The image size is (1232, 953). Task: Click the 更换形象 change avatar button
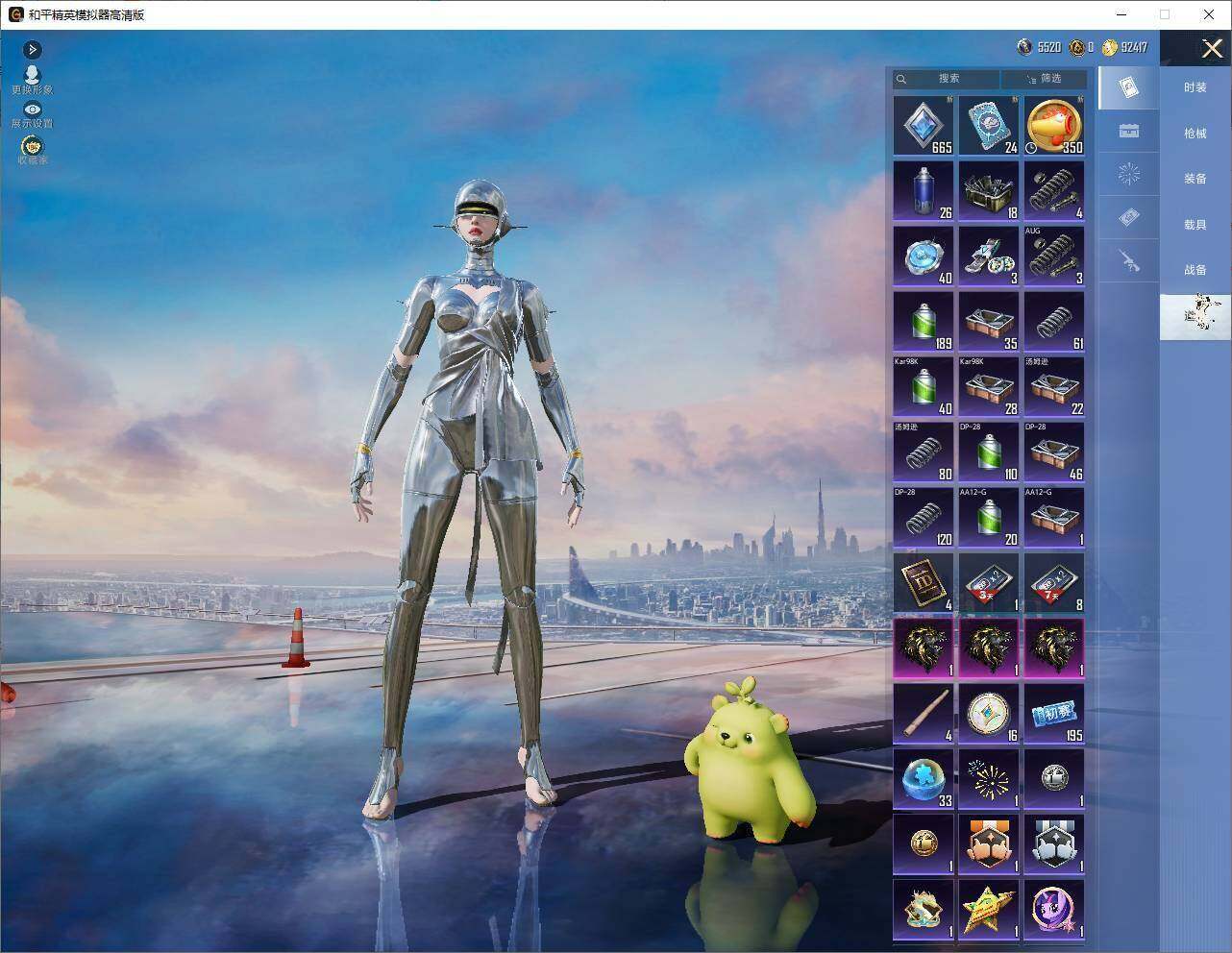(x=32, y=81)
